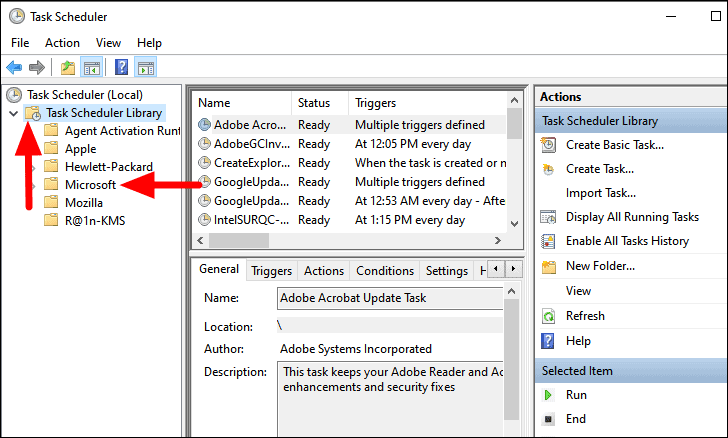The width and height of the screenshot is (728, 438).
Task: Click the Mozilla folder icon
Action: 51,202
